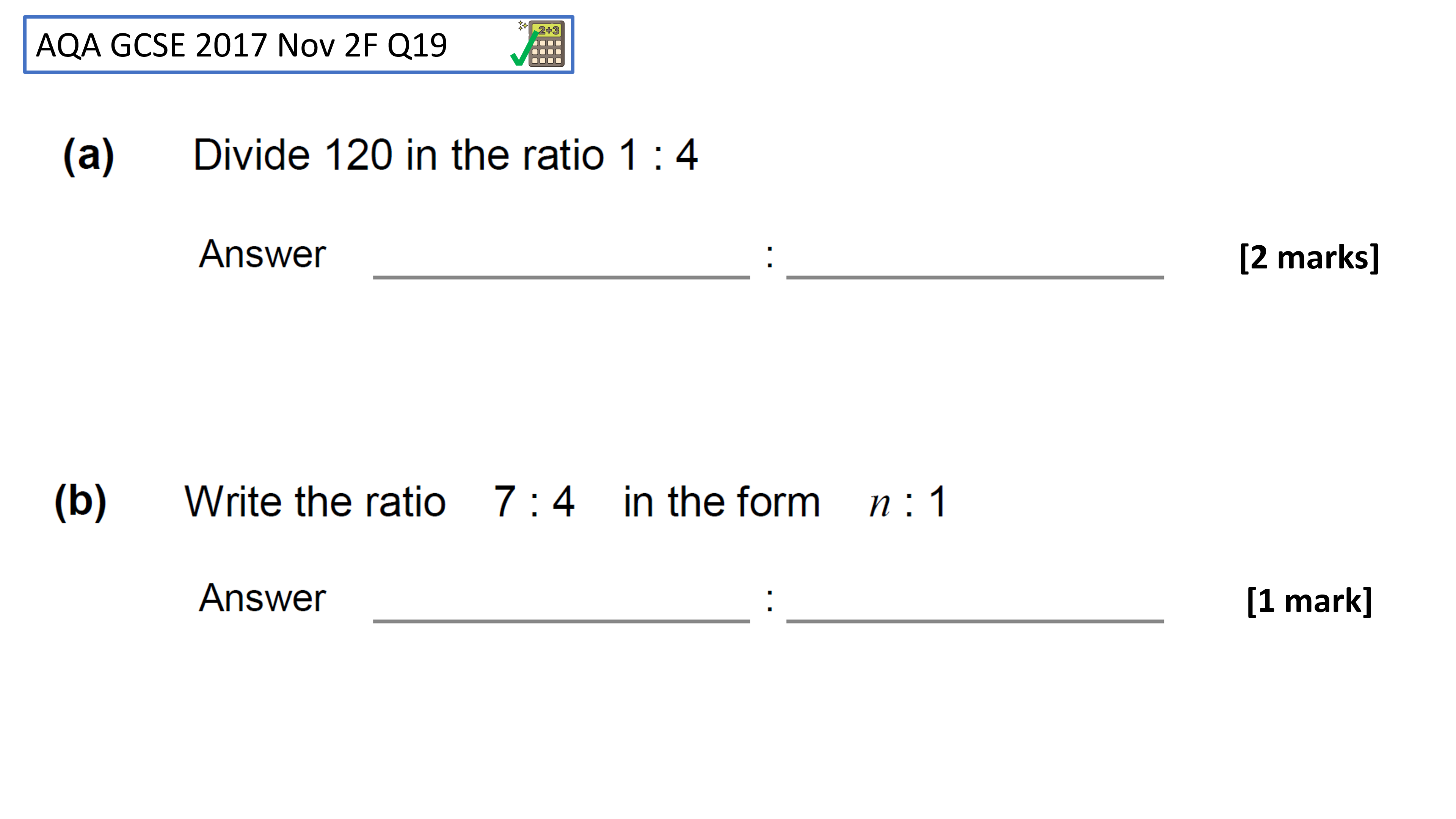Click the 'in the form' text

tap(722, 501)
